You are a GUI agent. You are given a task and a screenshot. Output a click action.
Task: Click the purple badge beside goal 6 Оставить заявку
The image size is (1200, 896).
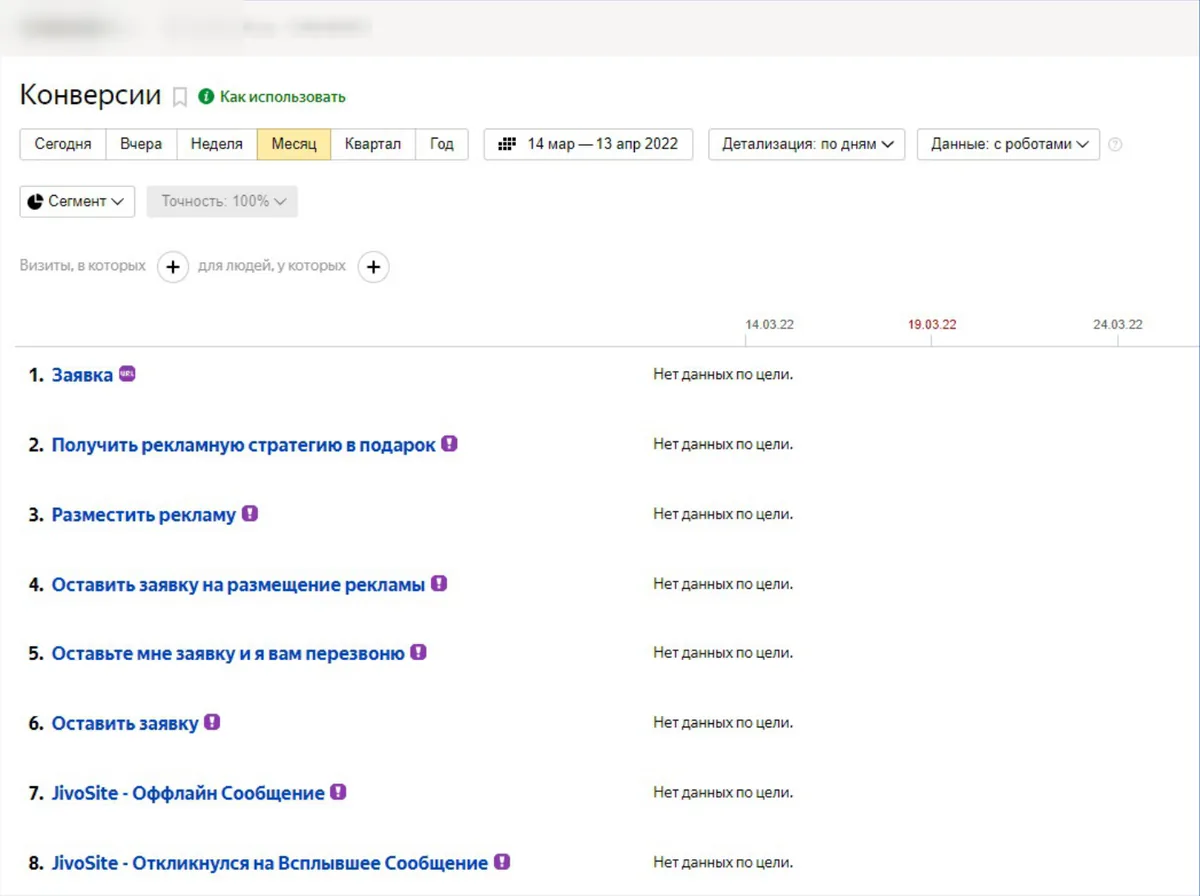pyautogui.click(x=212, y=722)
